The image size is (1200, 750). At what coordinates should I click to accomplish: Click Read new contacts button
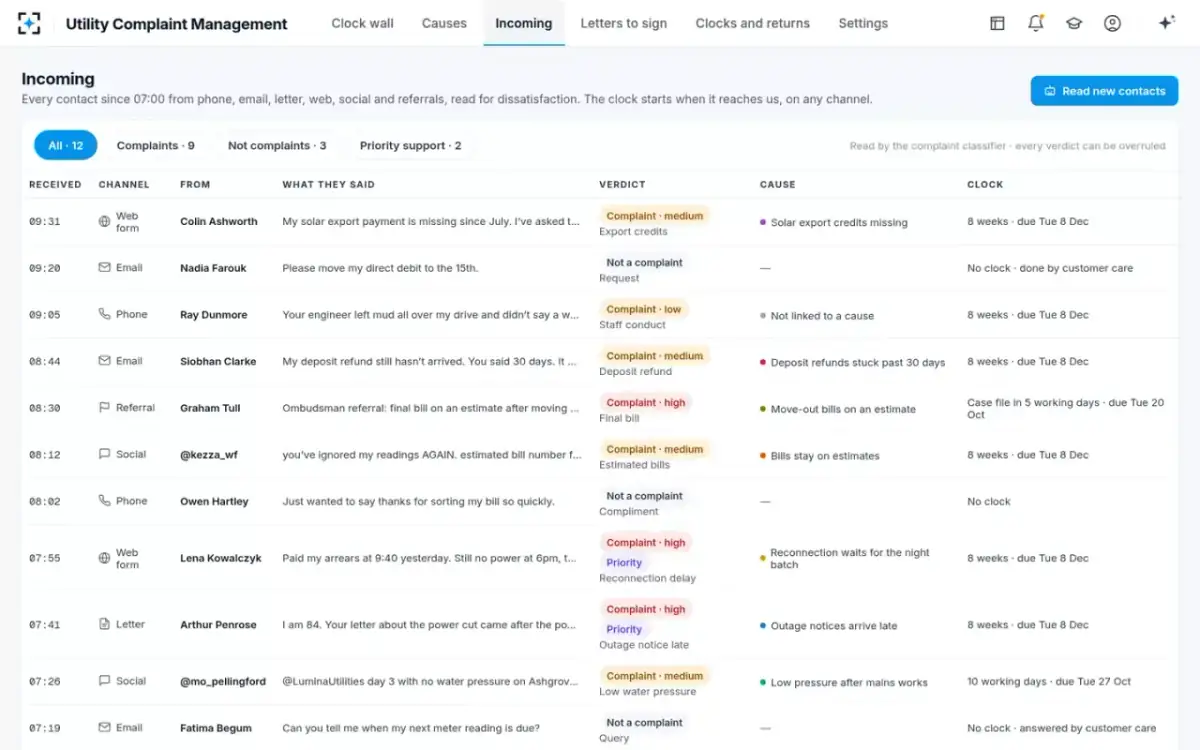[1104, 91]
